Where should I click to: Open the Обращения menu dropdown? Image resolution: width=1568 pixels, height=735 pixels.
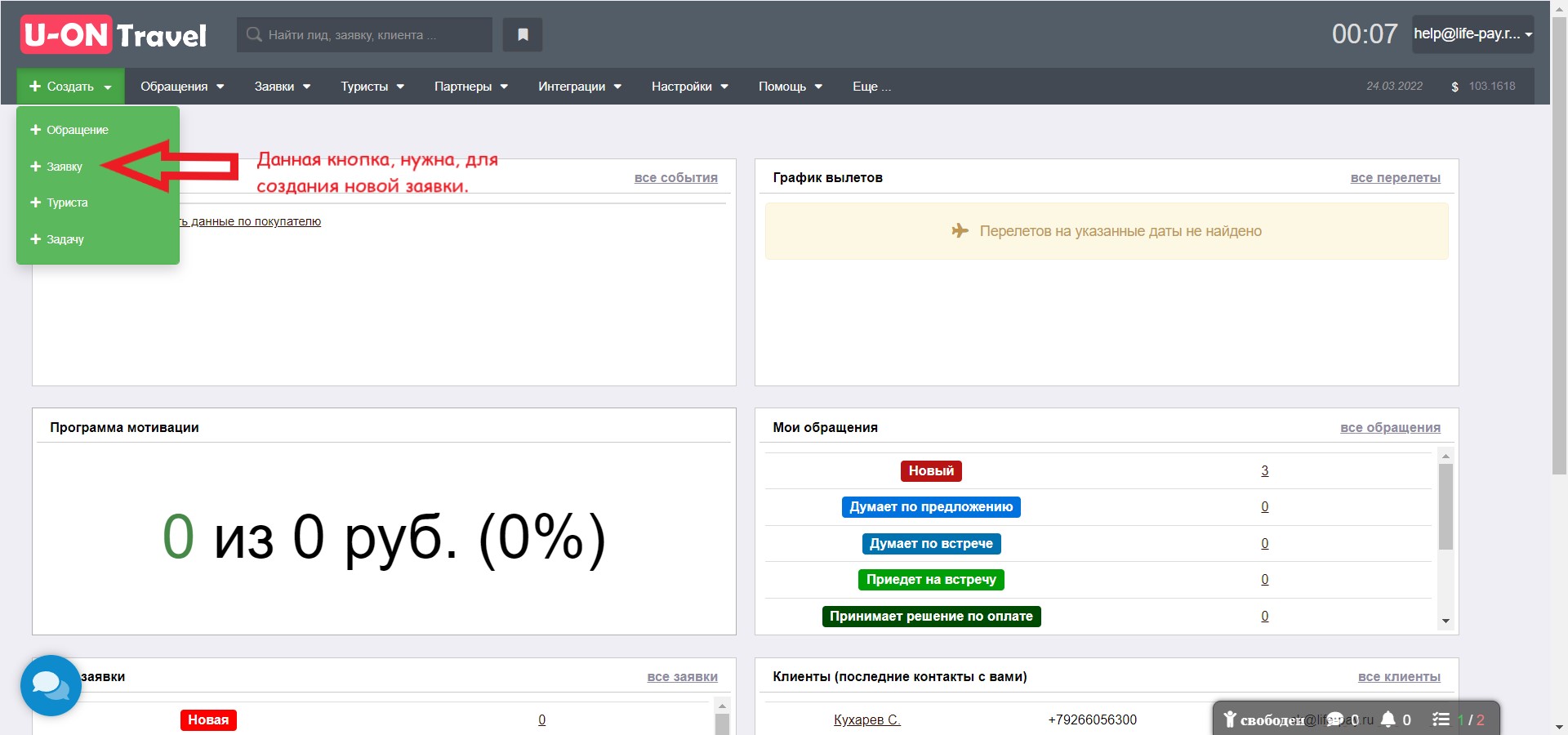(181, 86)
